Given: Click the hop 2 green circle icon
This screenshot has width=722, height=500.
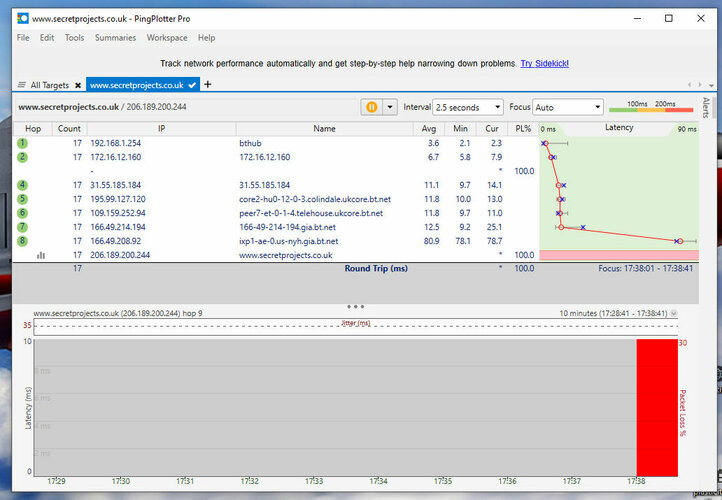Looking at the screenshot, I should 22,157.
